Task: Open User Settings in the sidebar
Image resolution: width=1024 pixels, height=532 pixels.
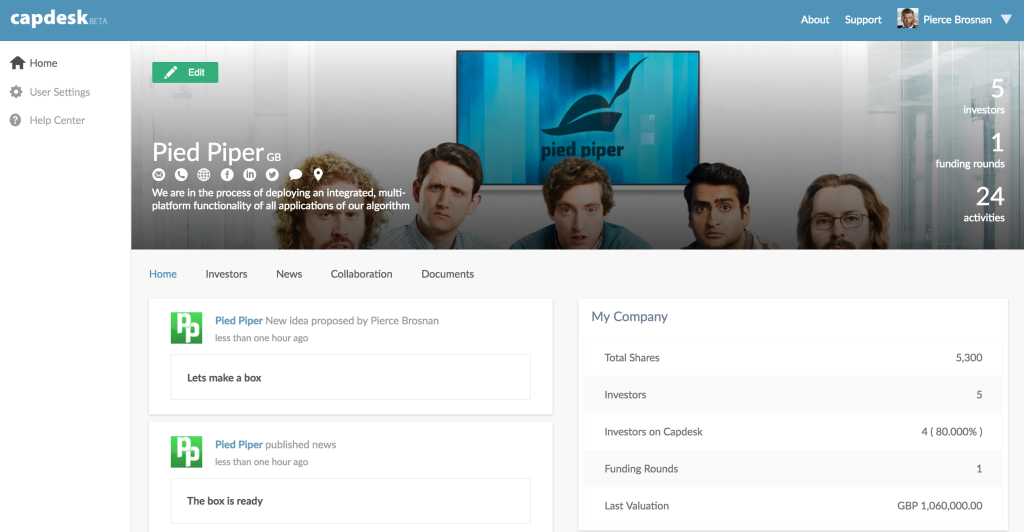Action: click(x=59, y=92)
